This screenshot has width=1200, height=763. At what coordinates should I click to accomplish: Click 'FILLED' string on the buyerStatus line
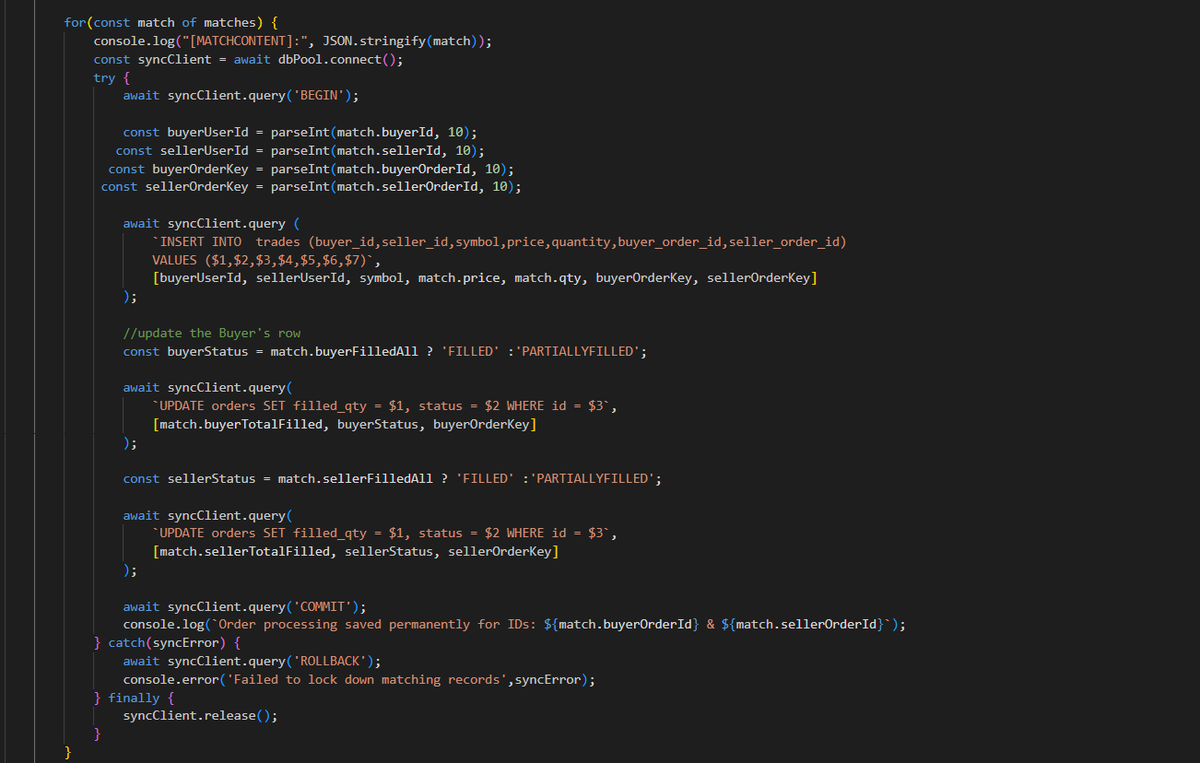pos(470,351)
